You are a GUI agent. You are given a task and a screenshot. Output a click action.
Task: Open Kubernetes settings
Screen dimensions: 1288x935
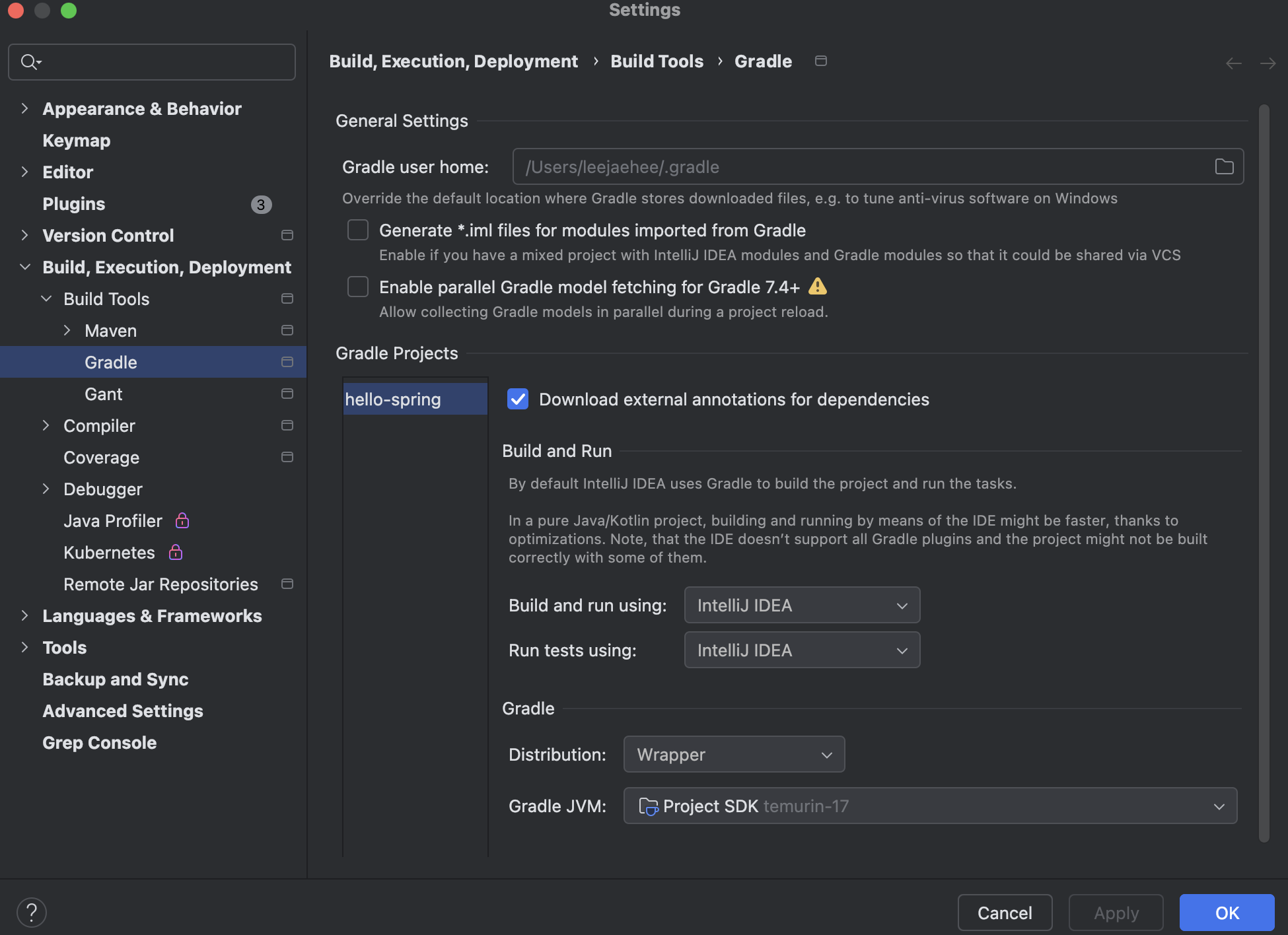click(x=109, y=553)
